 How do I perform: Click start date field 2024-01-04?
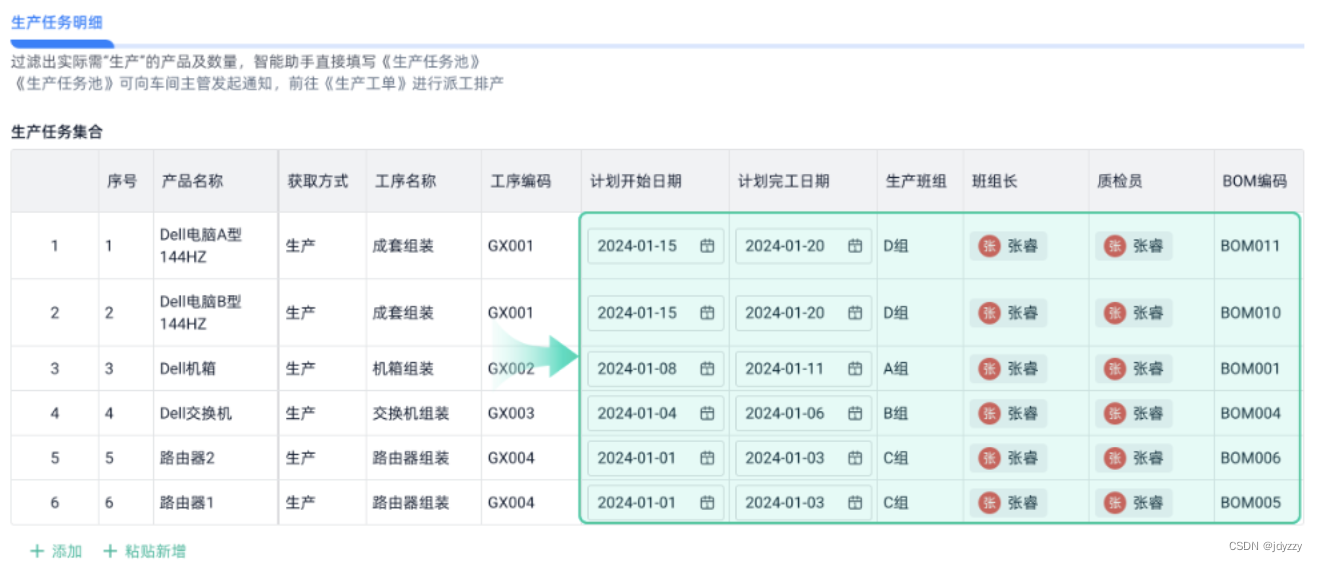656,413
